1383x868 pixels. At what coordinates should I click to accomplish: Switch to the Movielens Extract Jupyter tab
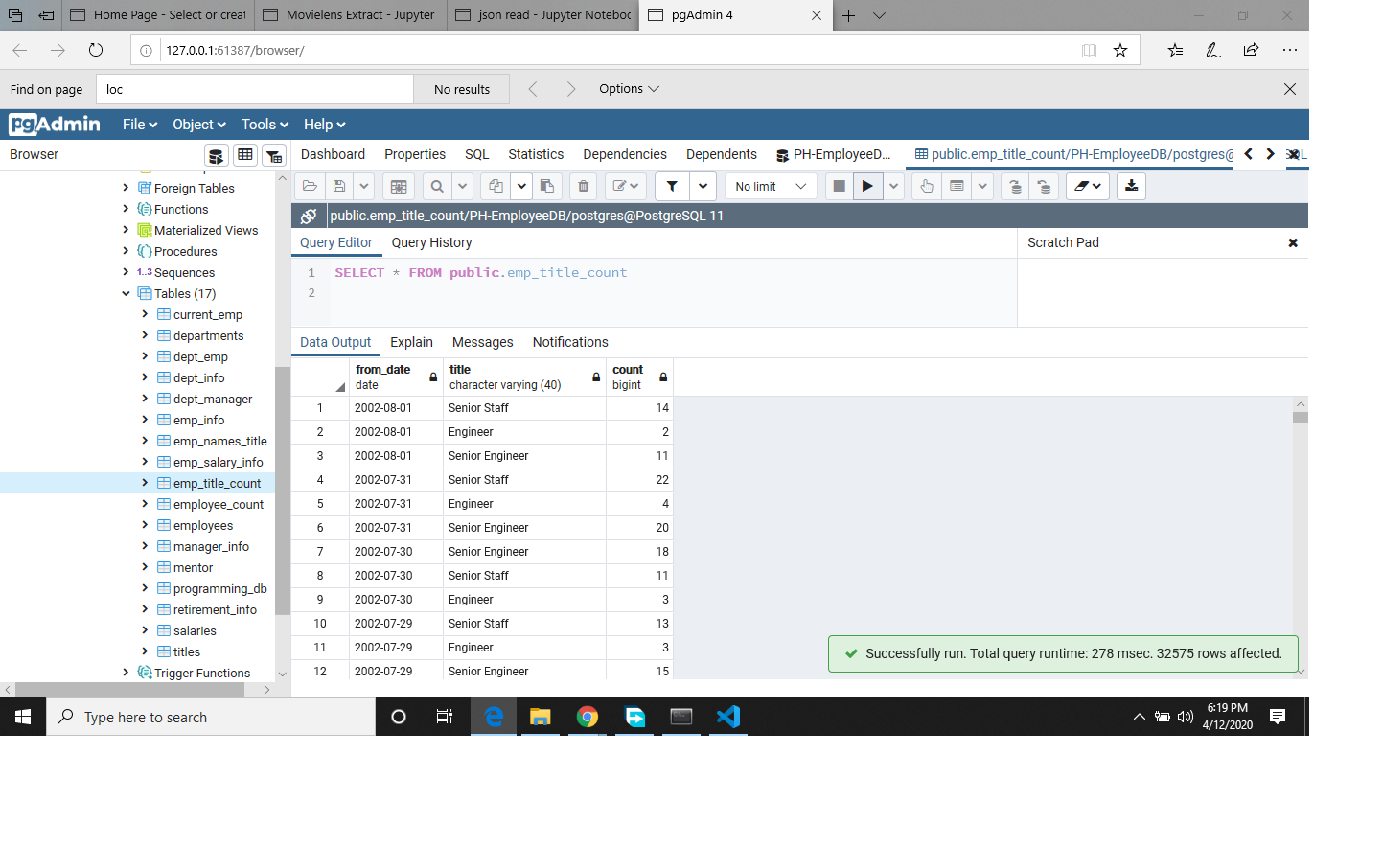(x=350, y=15)
